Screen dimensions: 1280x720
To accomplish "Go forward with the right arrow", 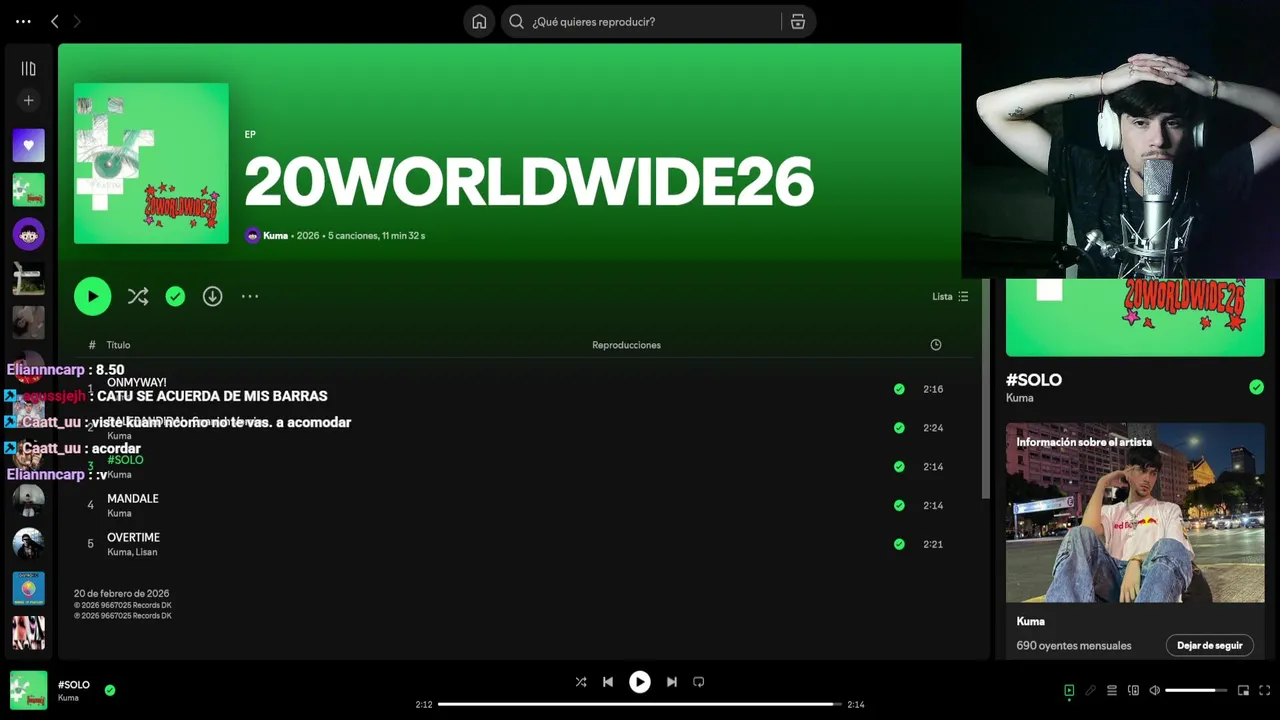I will coord(77,21).
